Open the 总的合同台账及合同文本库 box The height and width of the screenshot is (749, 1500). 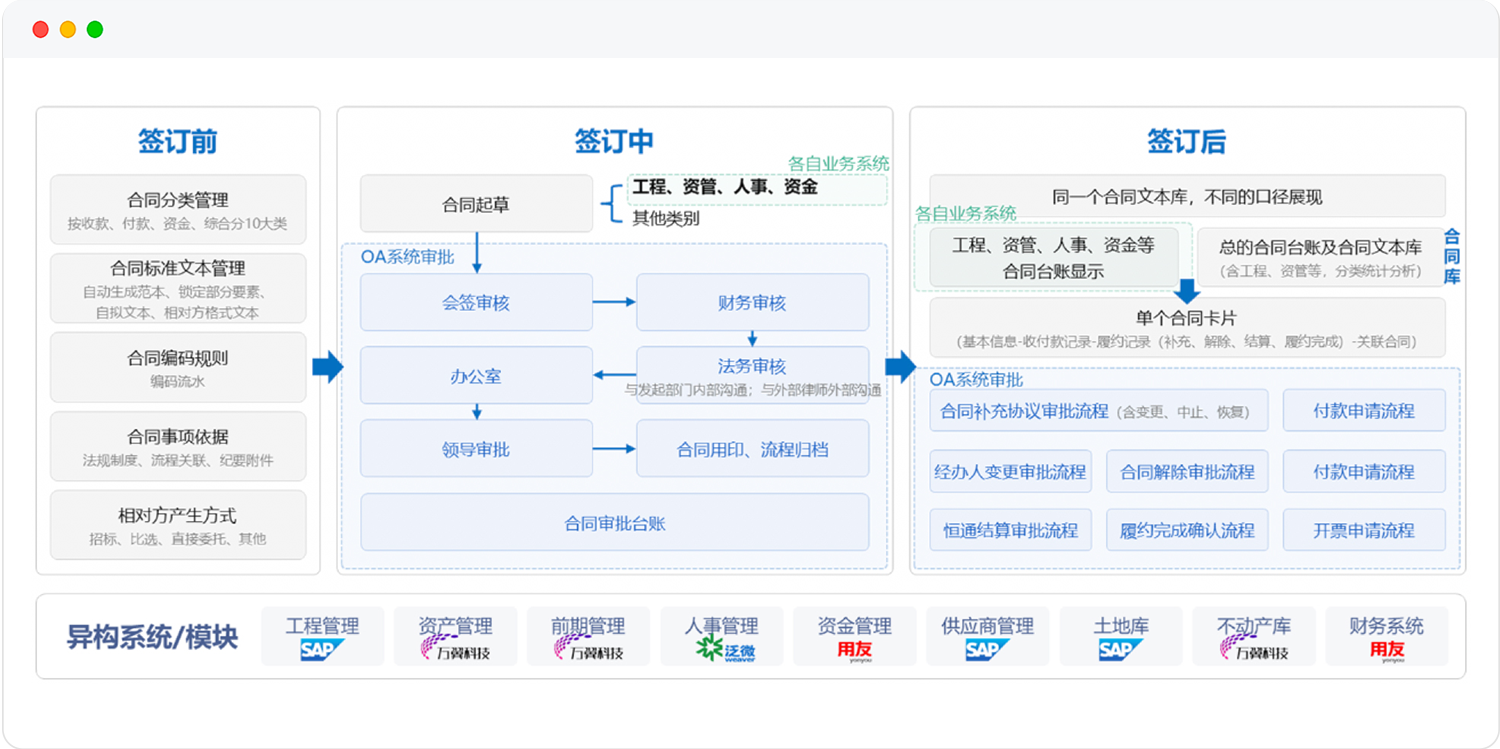point(1321,257)
